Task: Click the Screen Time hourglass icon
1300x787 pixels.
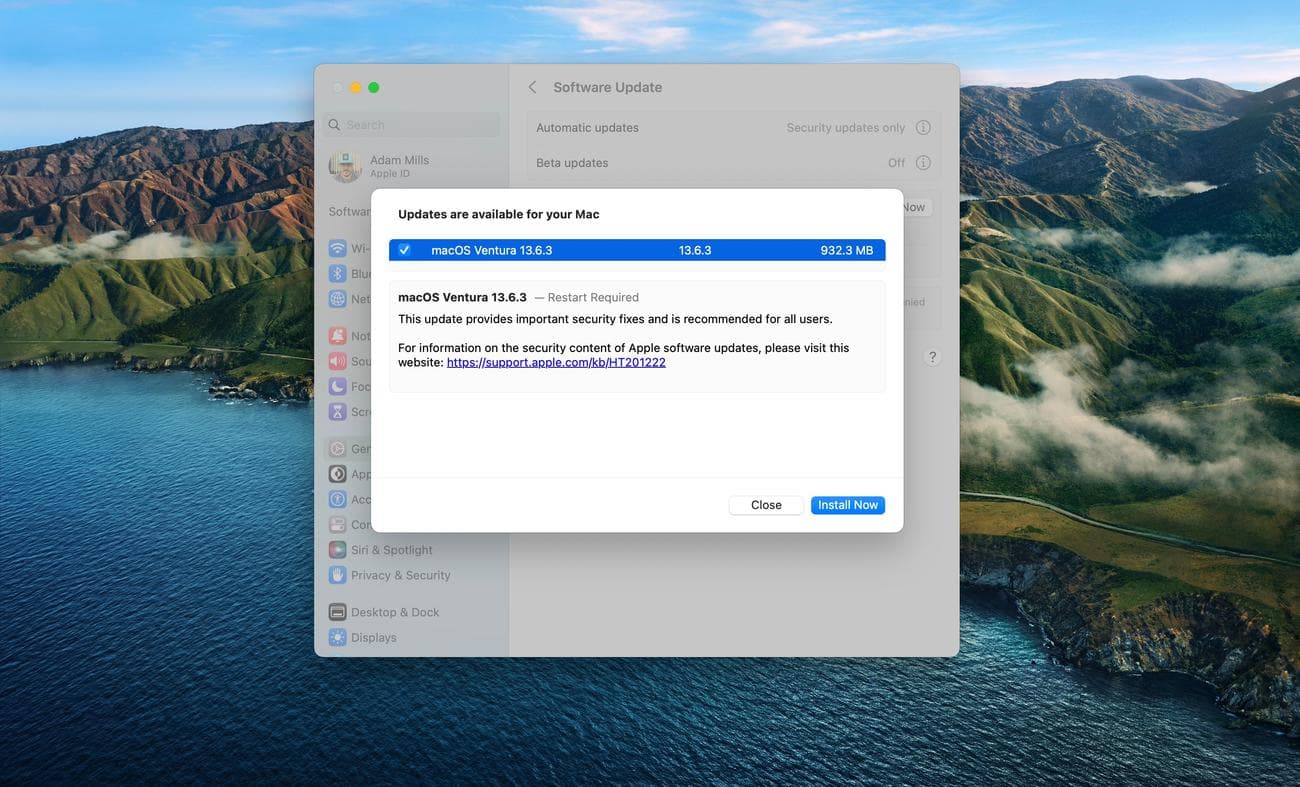Action: tap(338, 412)
